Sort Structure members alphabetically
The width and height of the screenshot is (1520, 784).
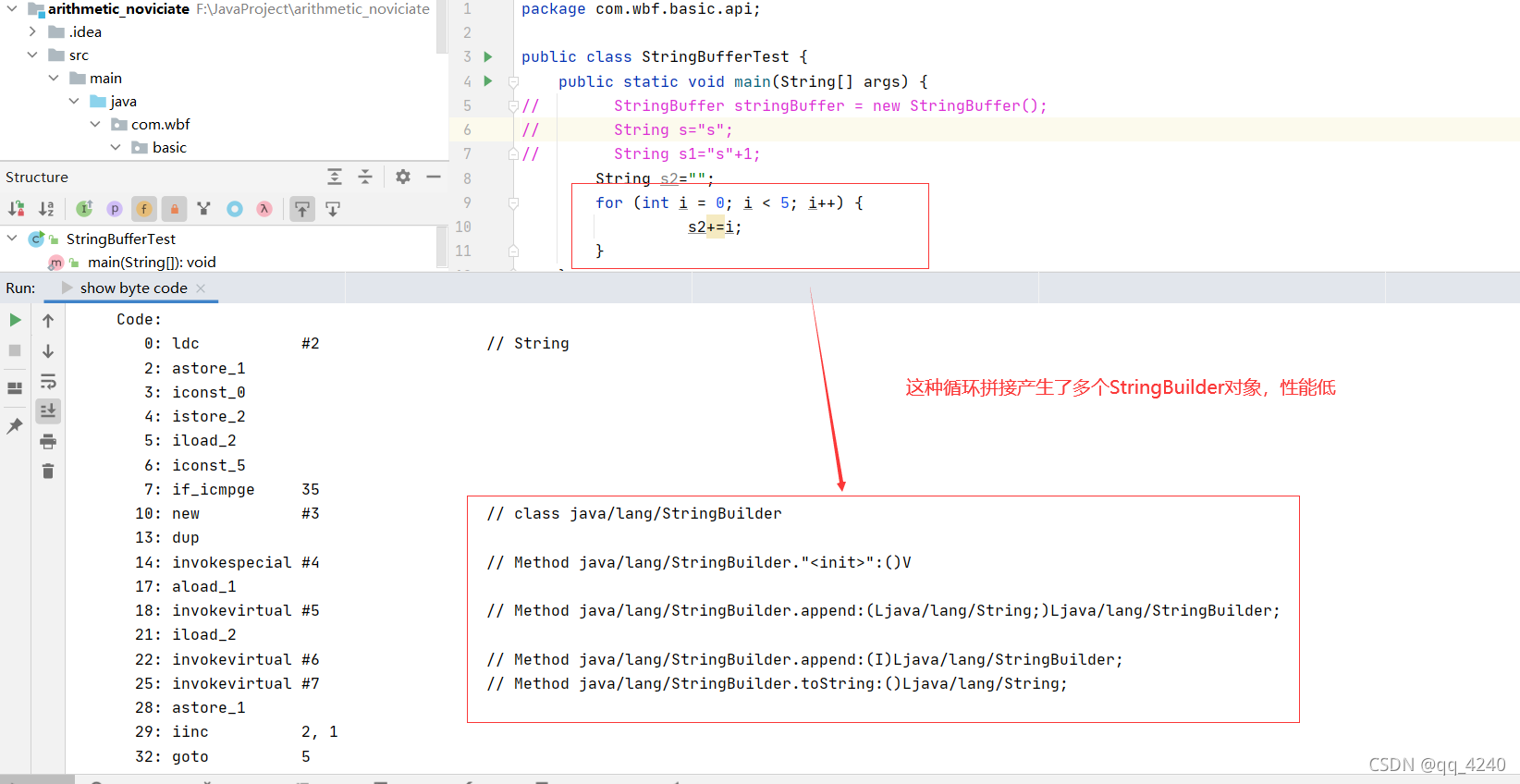(47, 209)
